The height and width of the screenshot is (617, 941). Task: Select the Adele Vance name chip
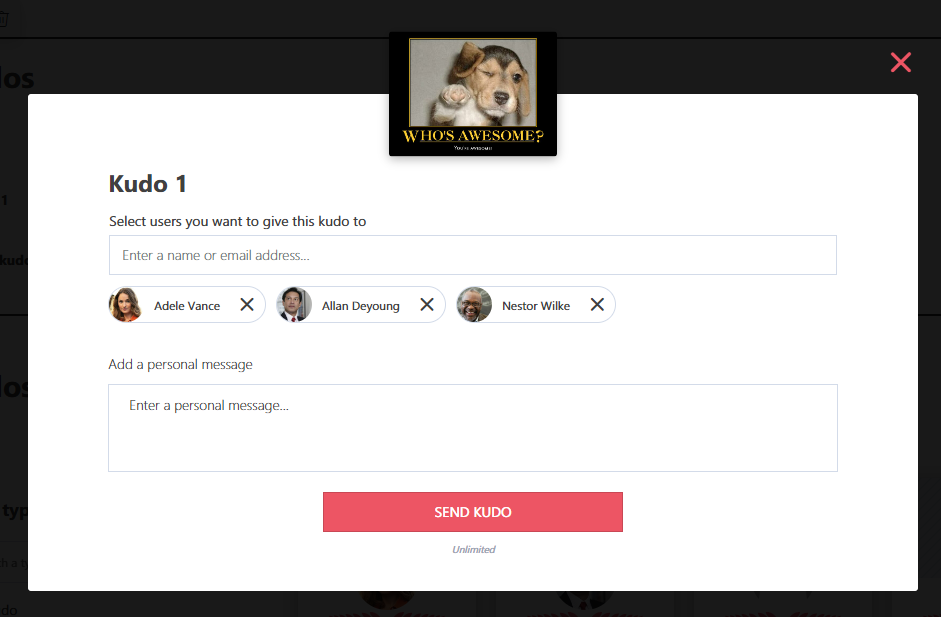click(x=187, y=305)
